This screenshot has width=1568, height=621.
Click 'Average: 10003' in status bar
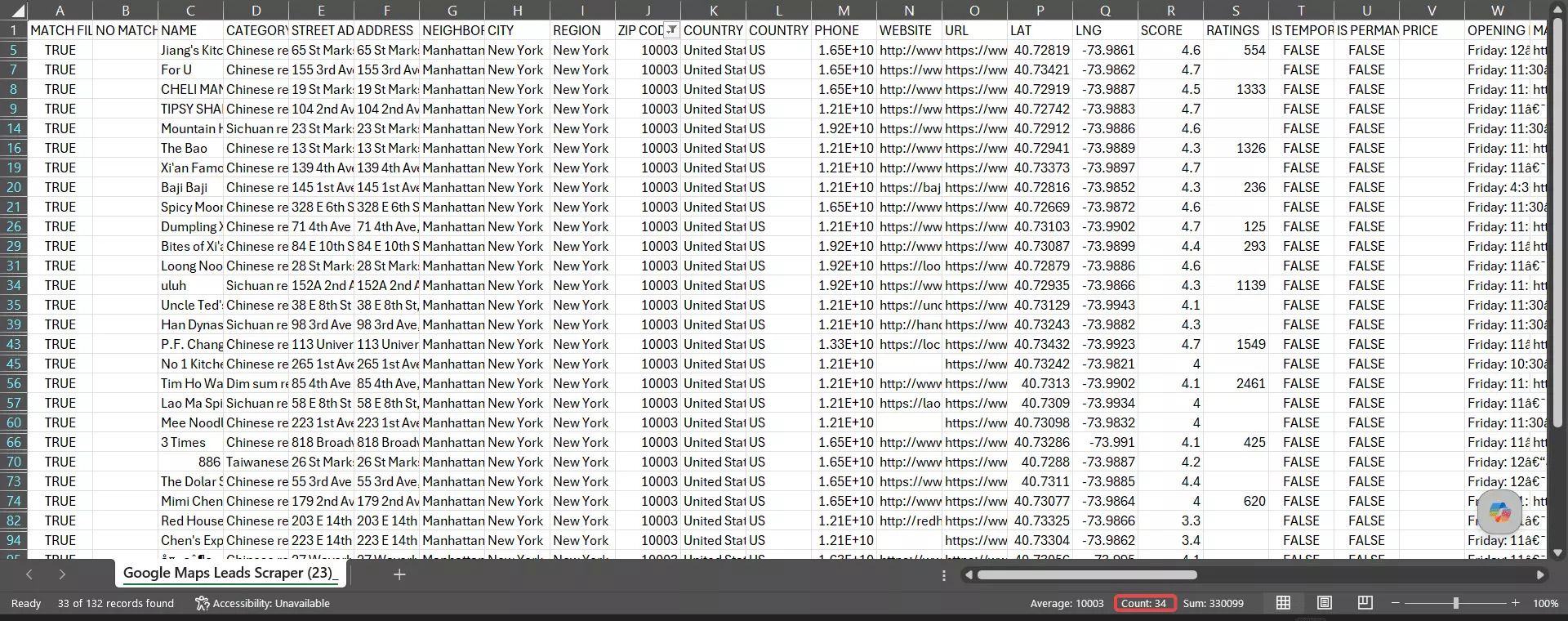[x=1067, y=603]
